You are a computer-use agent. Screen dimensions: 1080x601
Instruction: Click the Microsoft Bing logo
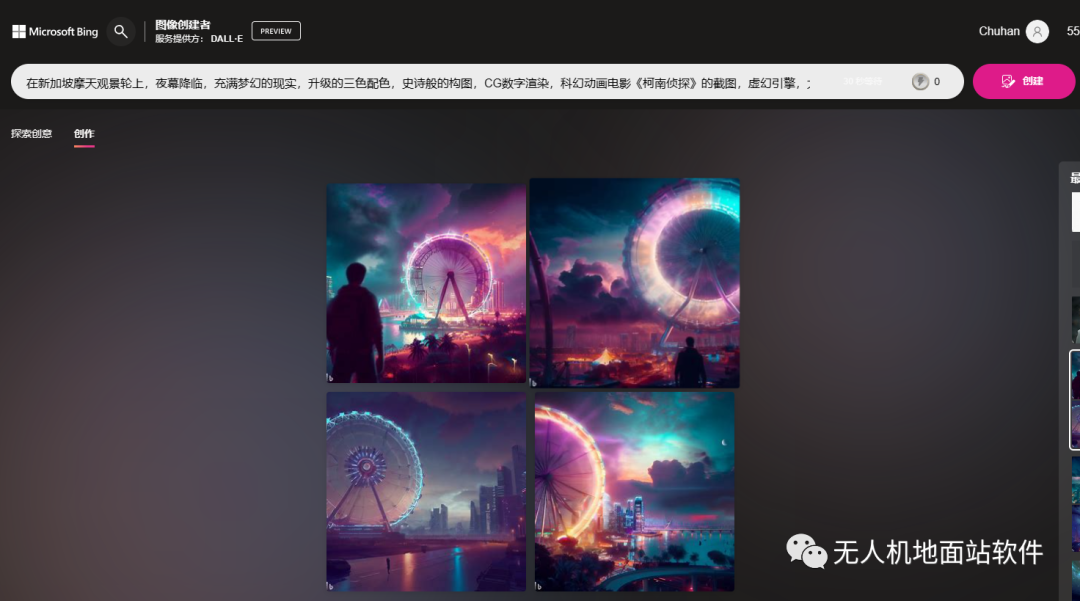[55, 32]
